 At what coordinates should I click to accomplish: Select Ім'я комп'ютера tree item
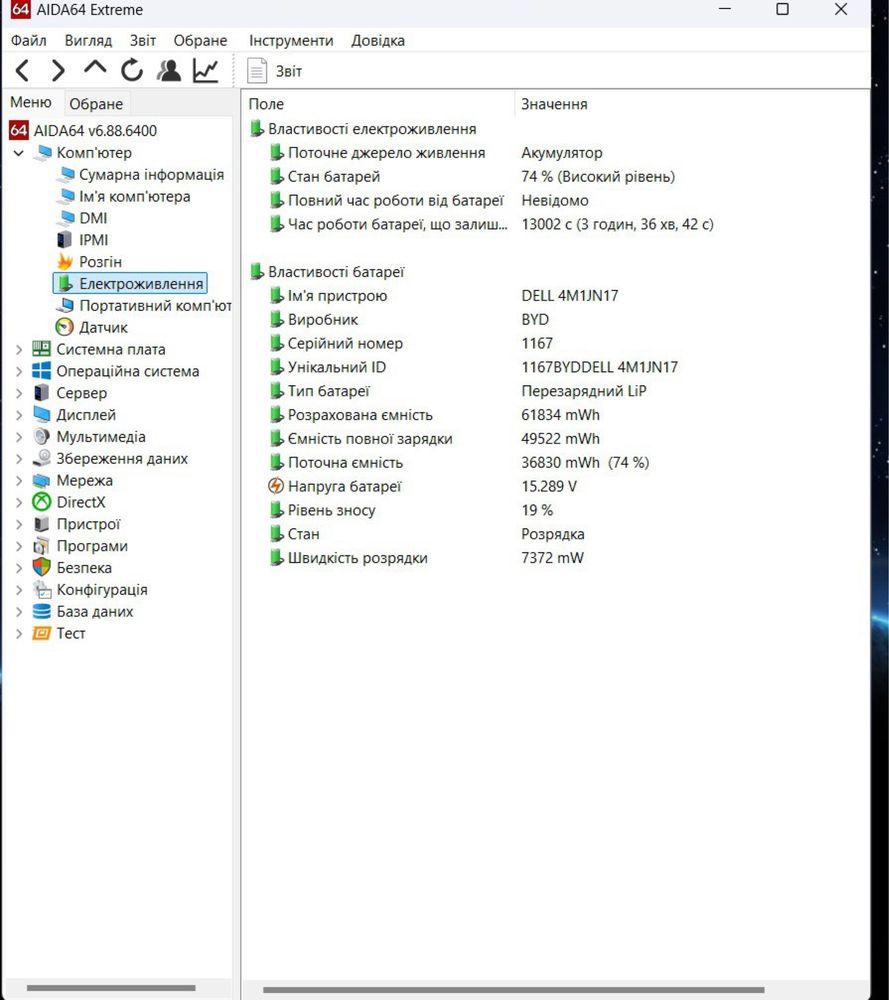135,196
